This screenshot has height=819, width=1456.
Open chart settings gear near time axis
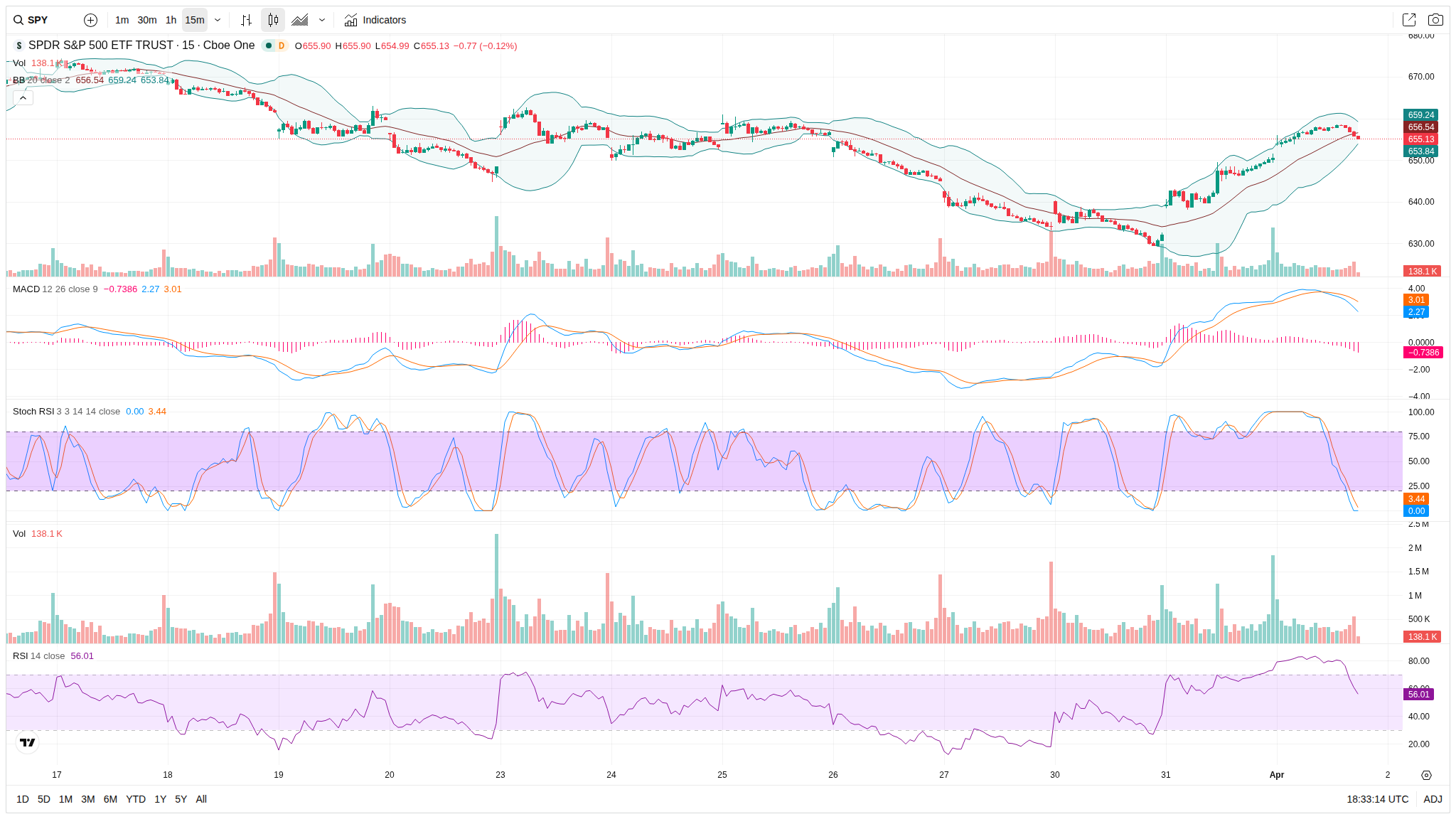1426,775
